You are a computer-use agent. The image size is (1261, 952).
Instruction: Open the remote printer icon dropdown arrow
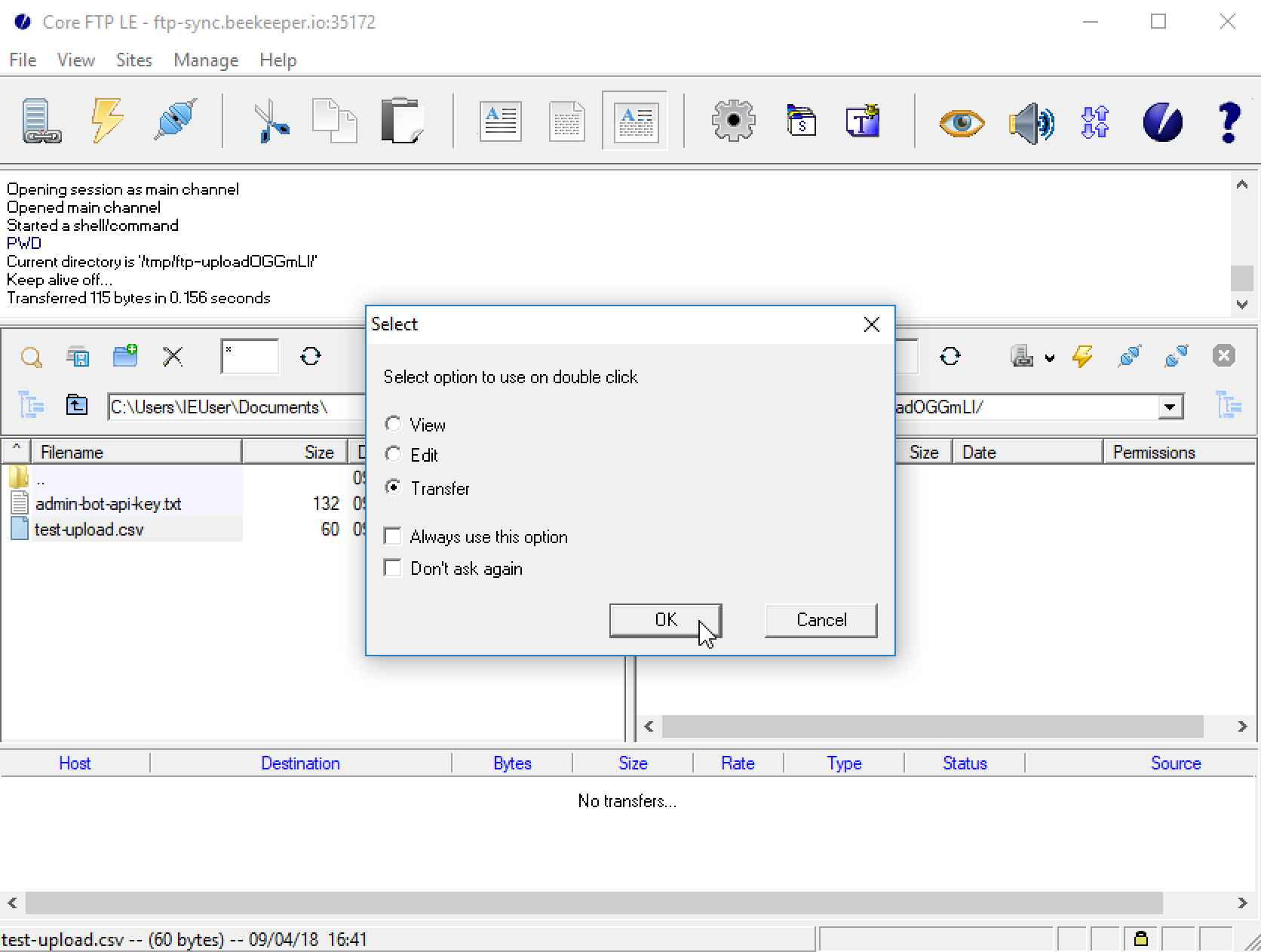coord(1050,358)
